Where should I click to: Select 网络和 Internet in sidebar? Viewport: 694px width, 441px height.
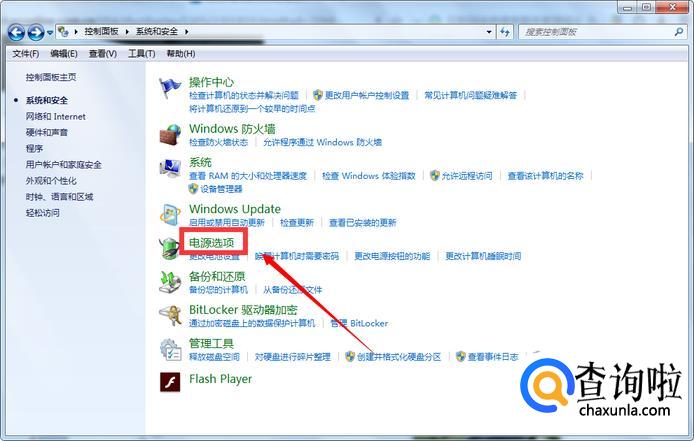point(55,116)
